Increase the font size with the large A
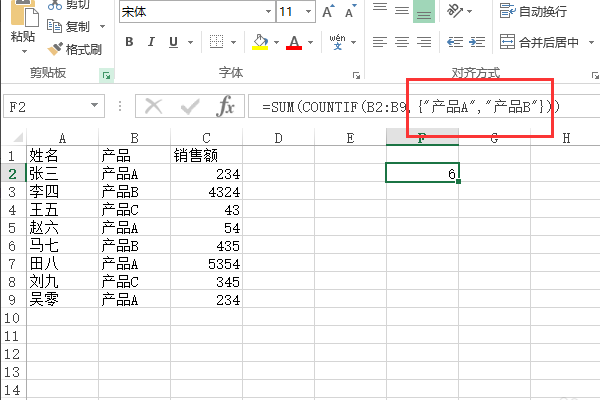The image size is (600, 400). (x=328, y=11)
